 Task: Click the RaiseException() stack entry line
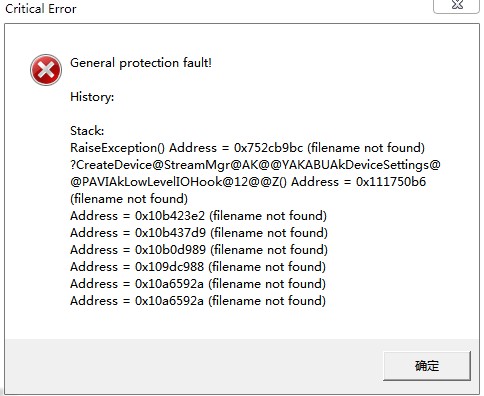[x=247, y=148]
